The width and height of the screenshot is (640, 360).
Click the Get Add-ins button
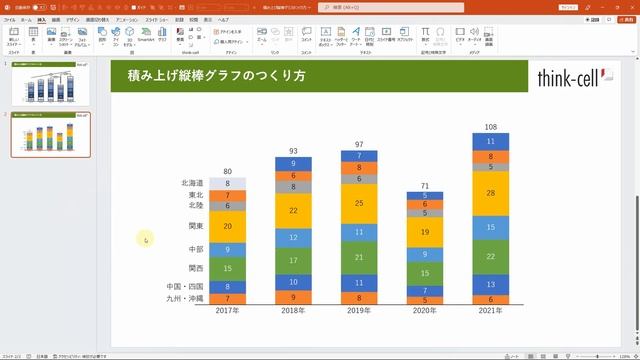(x=227, y=31)
